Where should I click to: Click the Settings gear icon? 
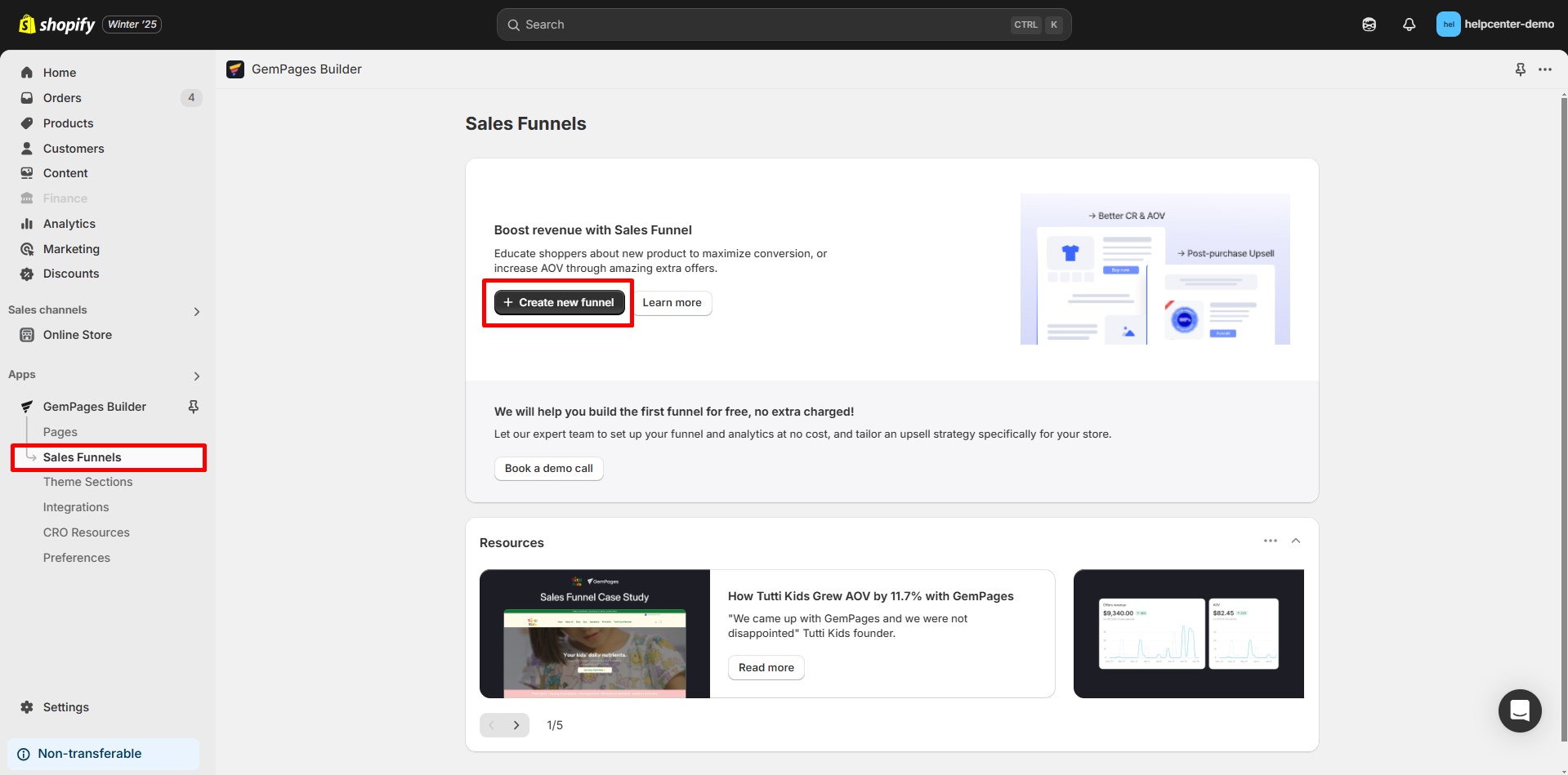point(25,707)
